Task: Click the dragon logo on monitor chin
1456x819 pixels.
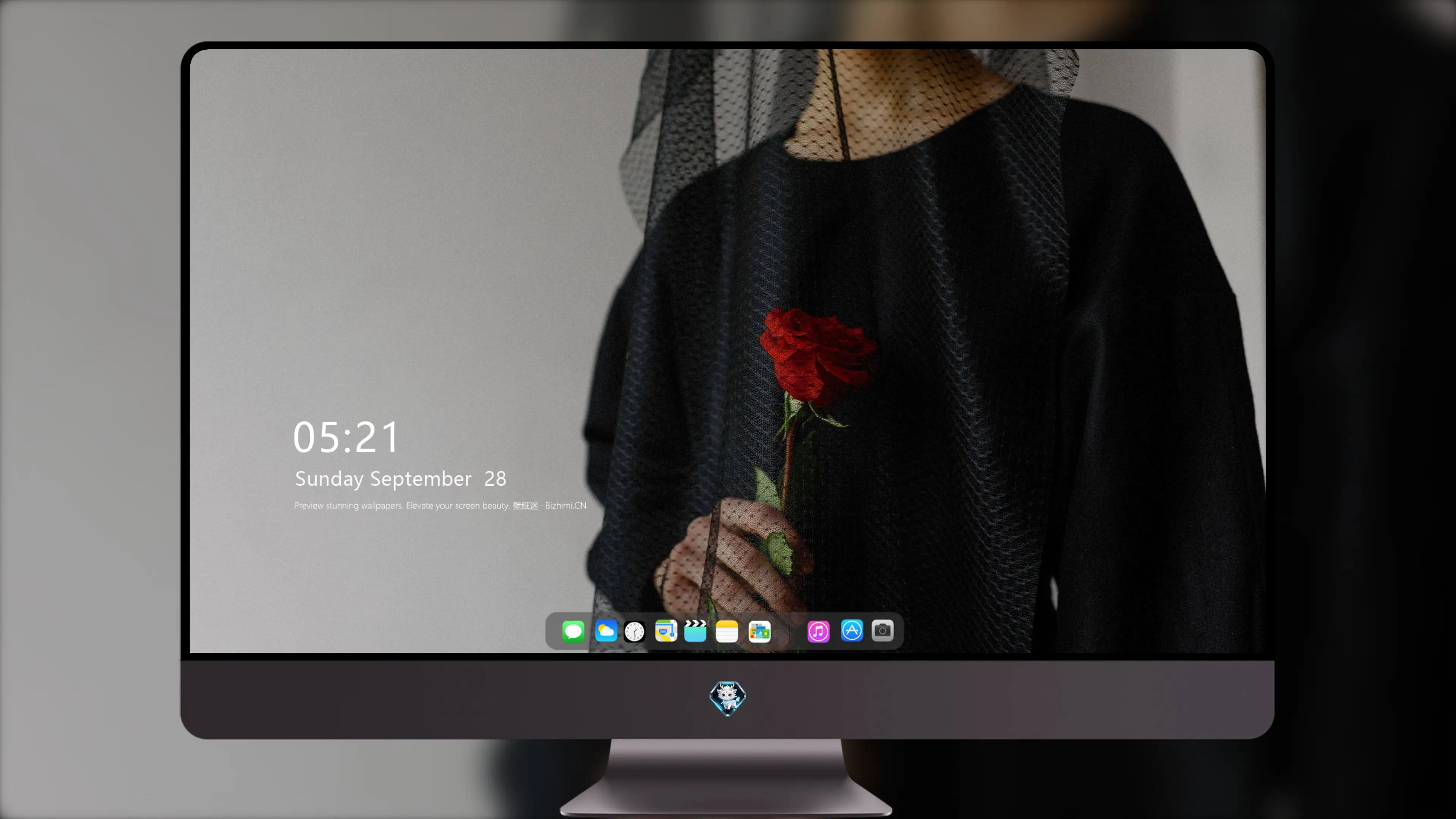Action: (x=728, y=698)
